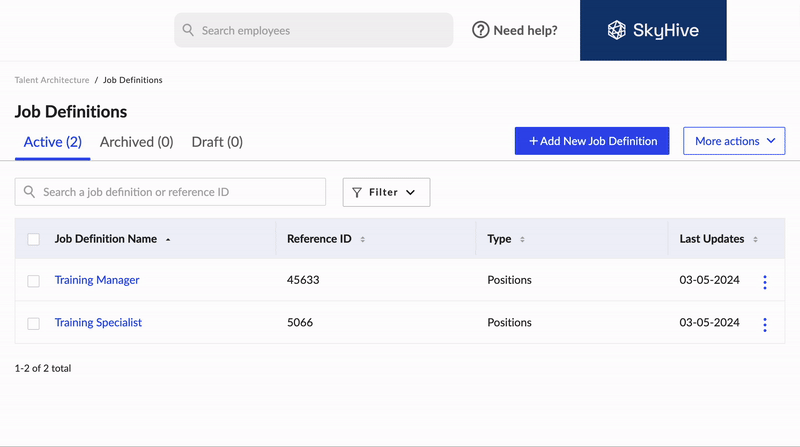Click the 03-05-2024 date in Training Manager row
800x447 pixels.
(x=709, y=280)
